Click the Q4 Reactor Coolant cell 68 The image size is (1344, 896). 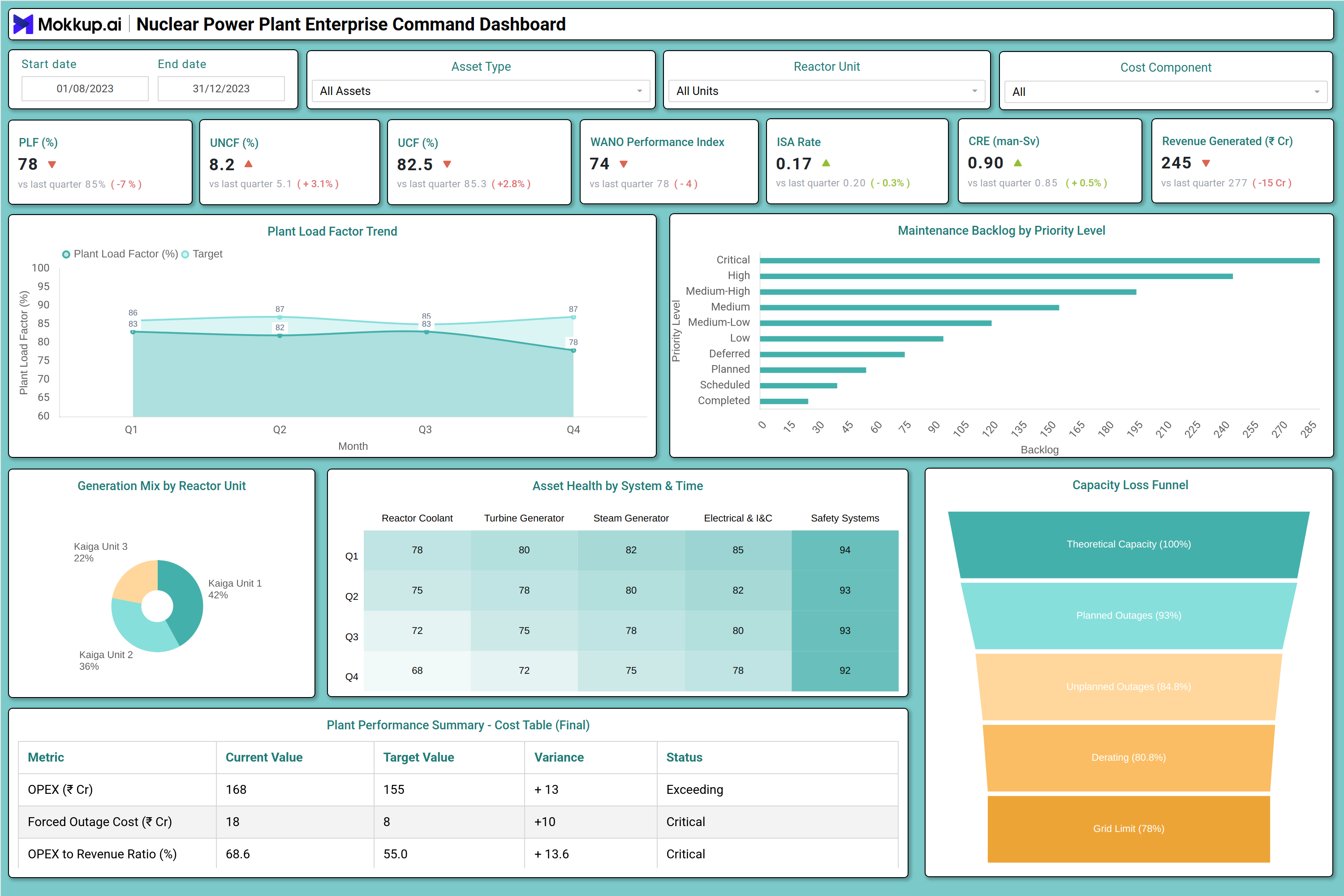417,671
